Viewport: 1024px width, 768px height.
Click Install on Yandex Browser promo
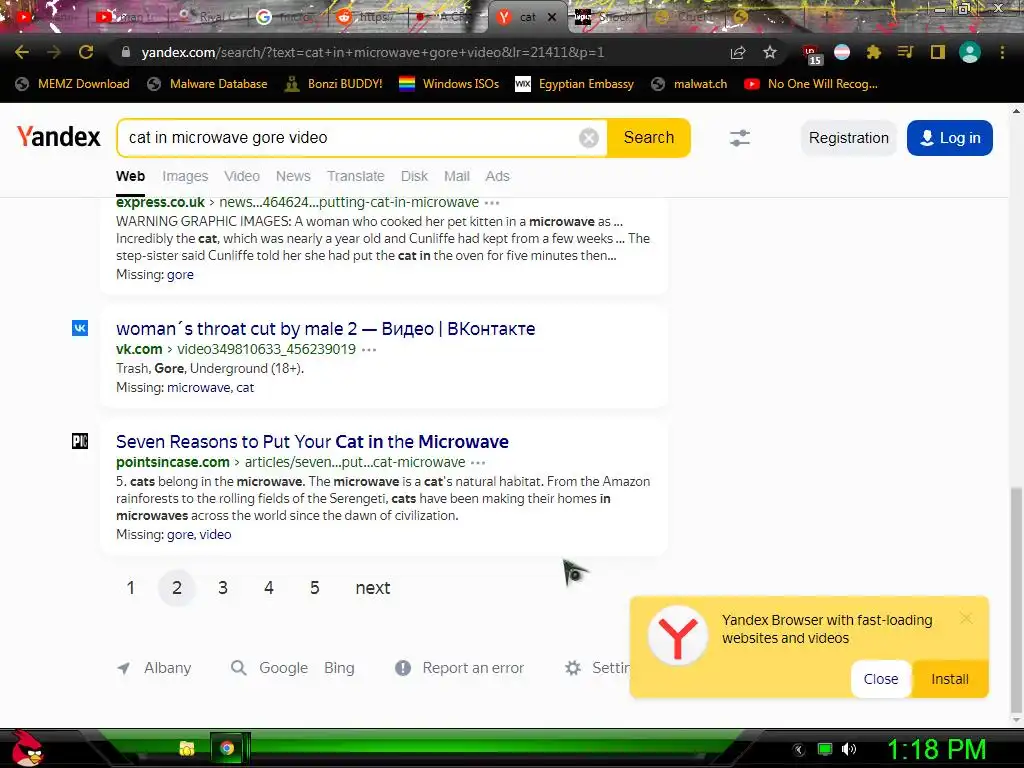(950, 679)
